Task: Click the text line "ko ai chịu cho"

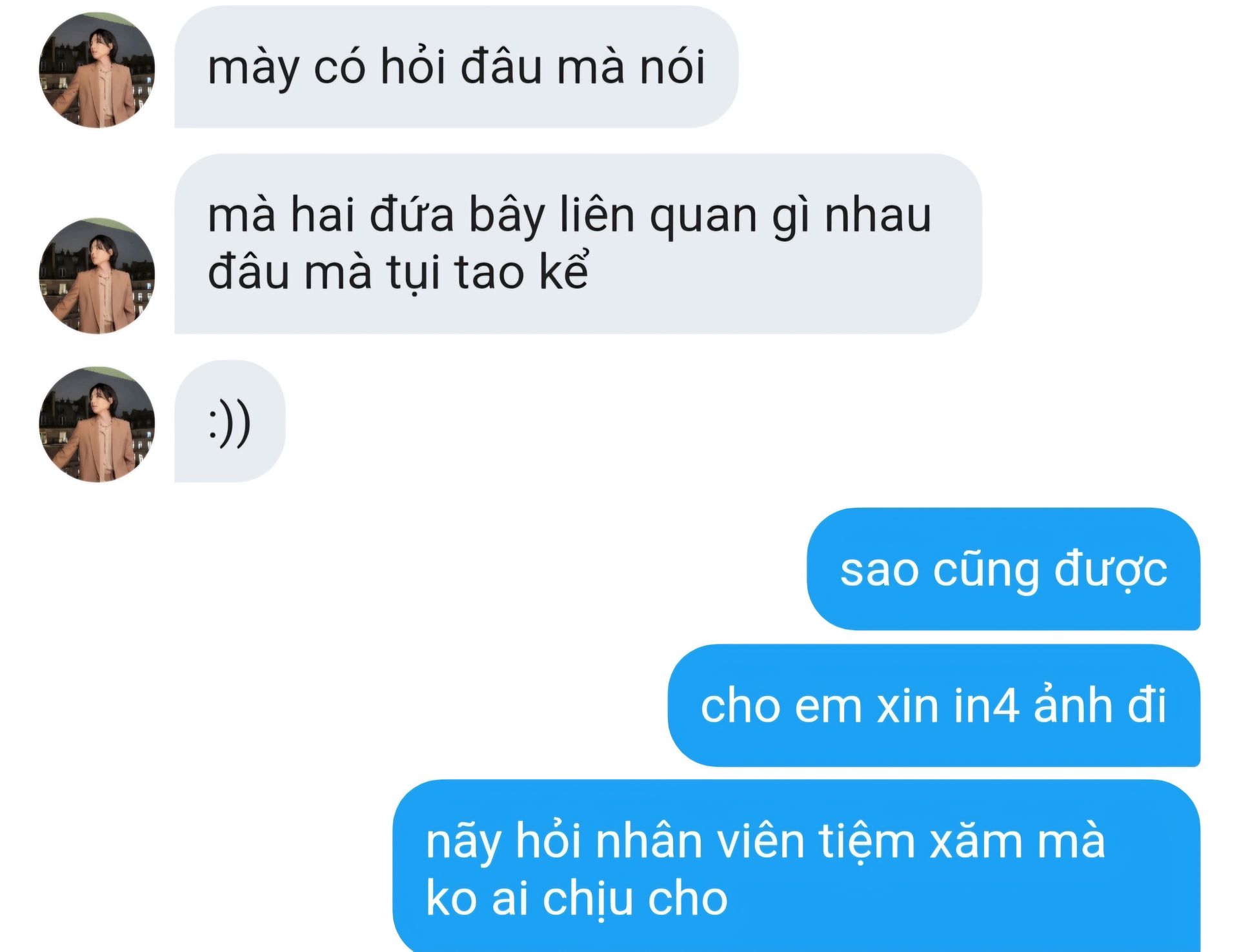Action: 576,898
